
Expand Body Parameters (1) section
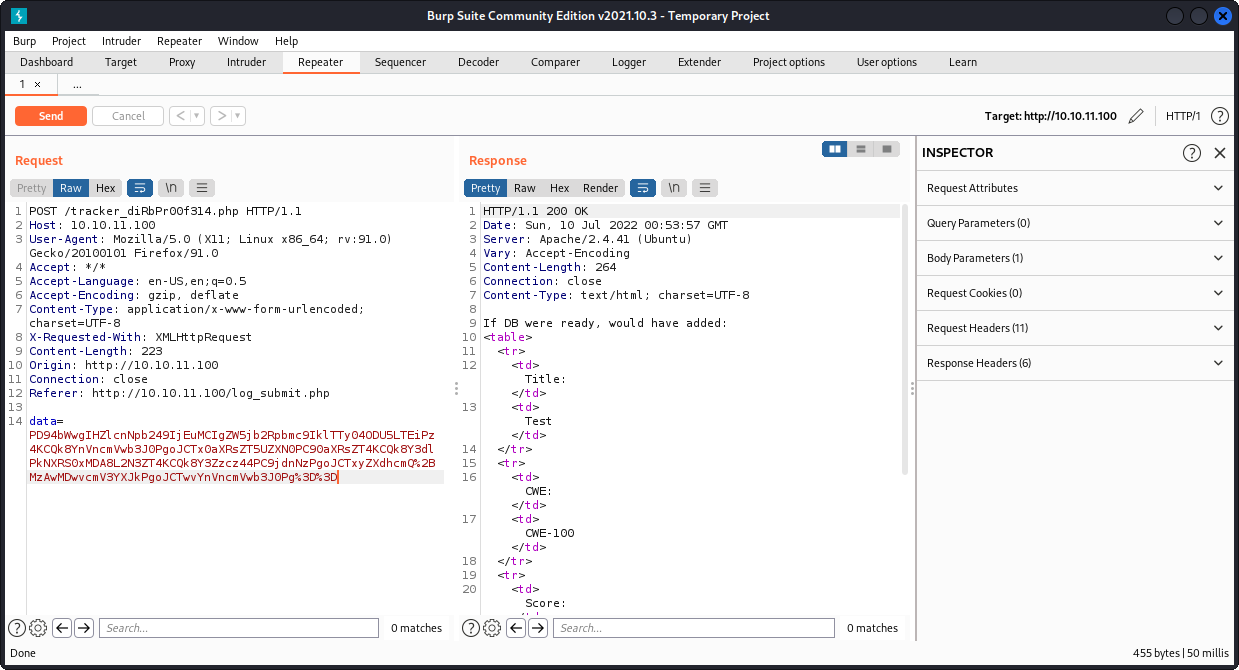(1076, 258)
